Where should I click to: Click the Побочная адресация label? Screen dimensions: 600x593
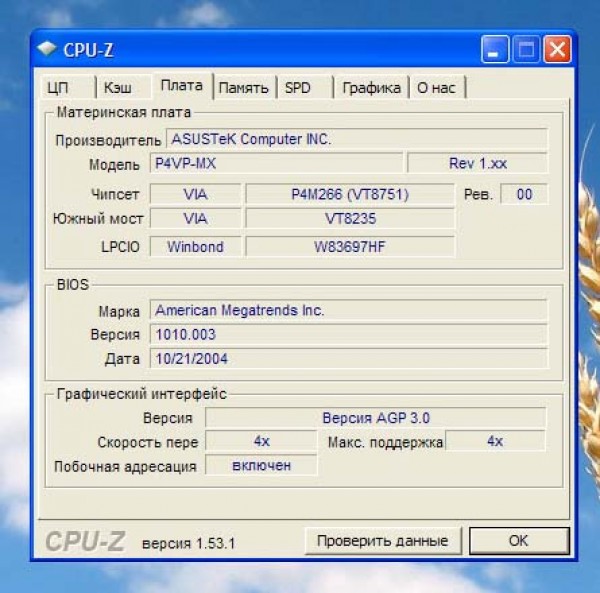(126, 467)
